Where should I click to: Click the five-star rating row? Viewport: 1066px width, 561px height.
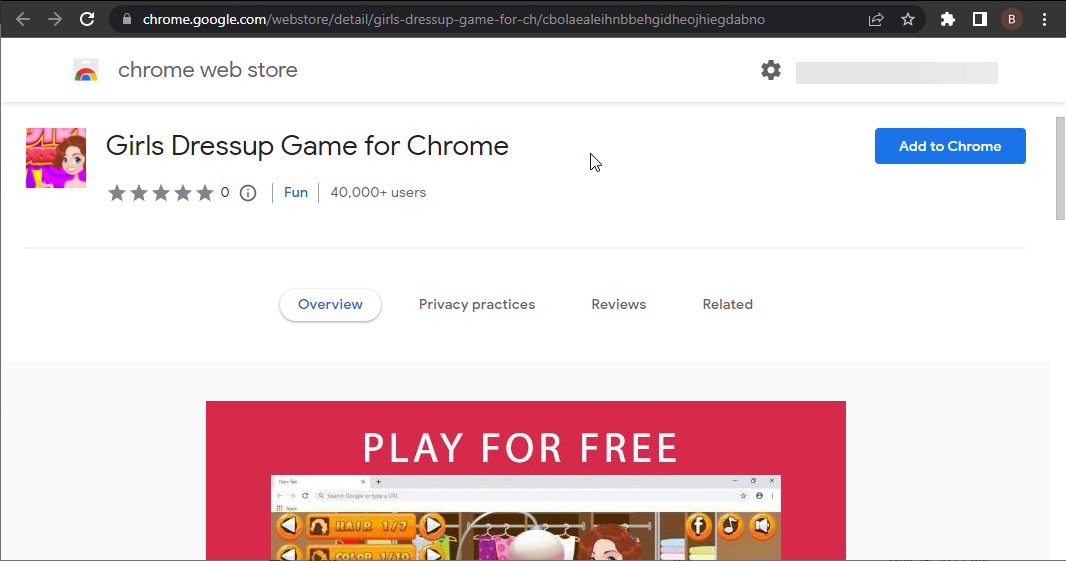coord(160,193)
